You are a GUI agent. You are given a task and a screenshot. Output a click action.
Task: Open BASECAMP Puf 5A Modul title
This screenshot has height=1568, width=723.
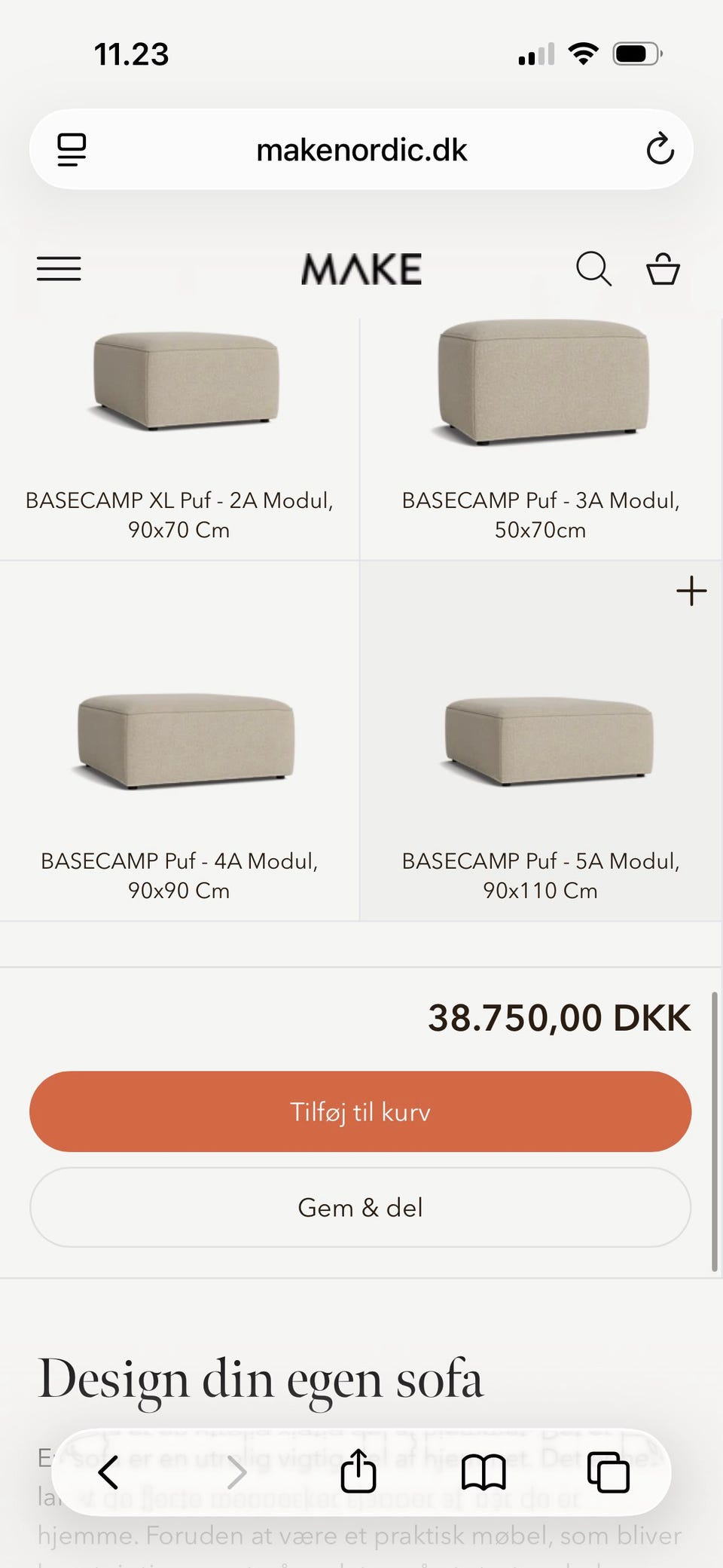tap(540, 875)
